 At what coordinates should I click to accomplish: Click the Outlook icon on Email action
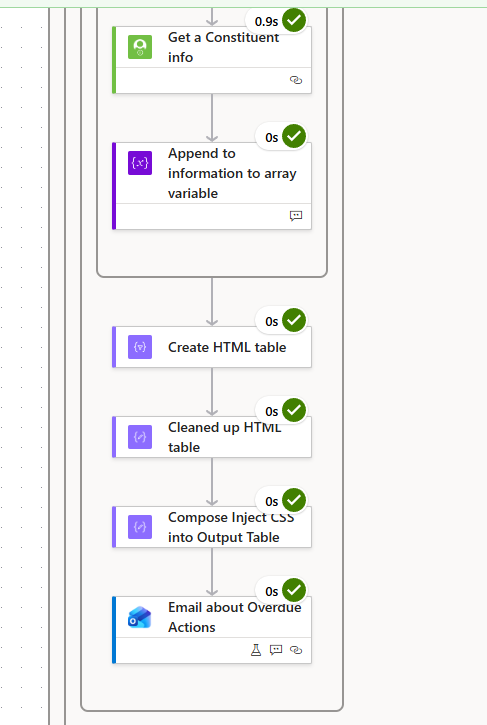click(x=140, y=617)
